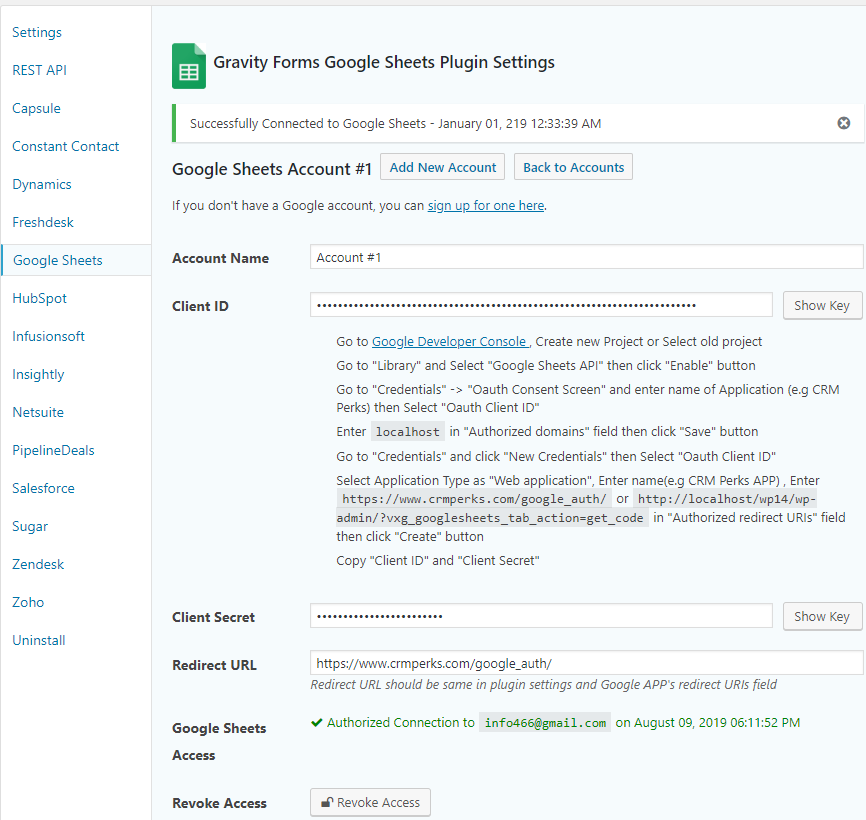This screenshot has height=820, width=866.
Task: Open the Dynamics settings tab
Action: tap(42, 184)
